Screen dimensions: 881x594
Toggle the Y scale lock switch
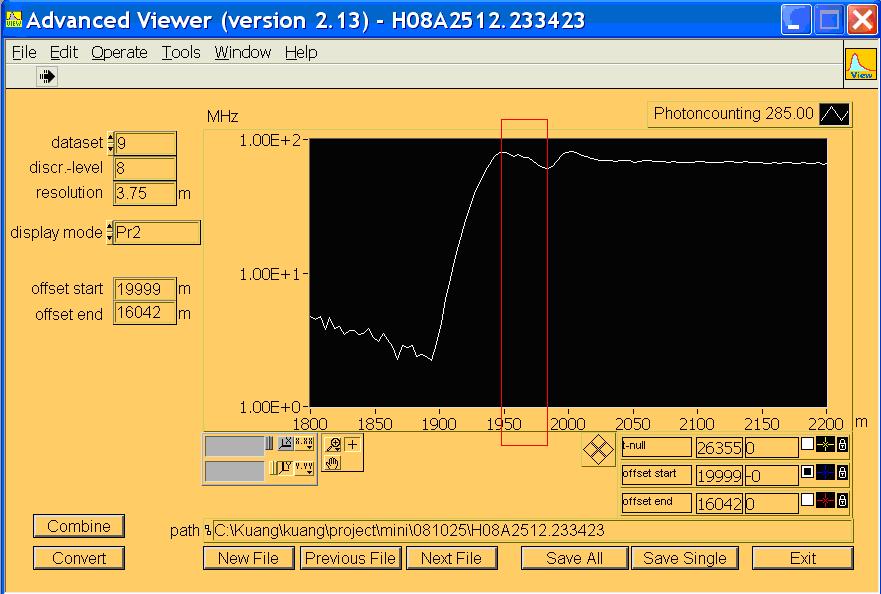tap(273, 468)
